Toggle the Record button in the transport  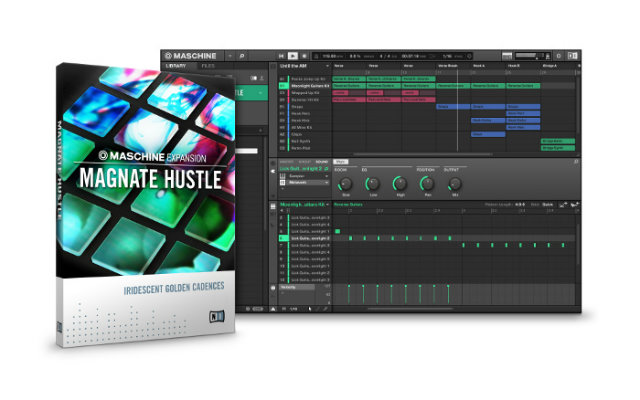[304, 56]
